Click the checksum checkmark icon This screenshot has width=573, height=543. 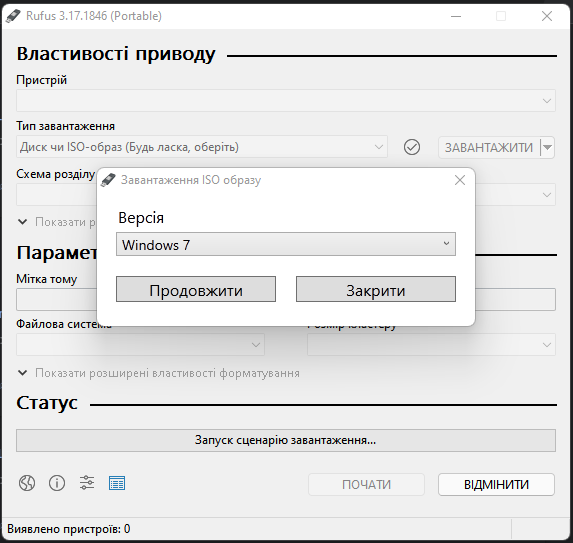[x=412, y=147]
